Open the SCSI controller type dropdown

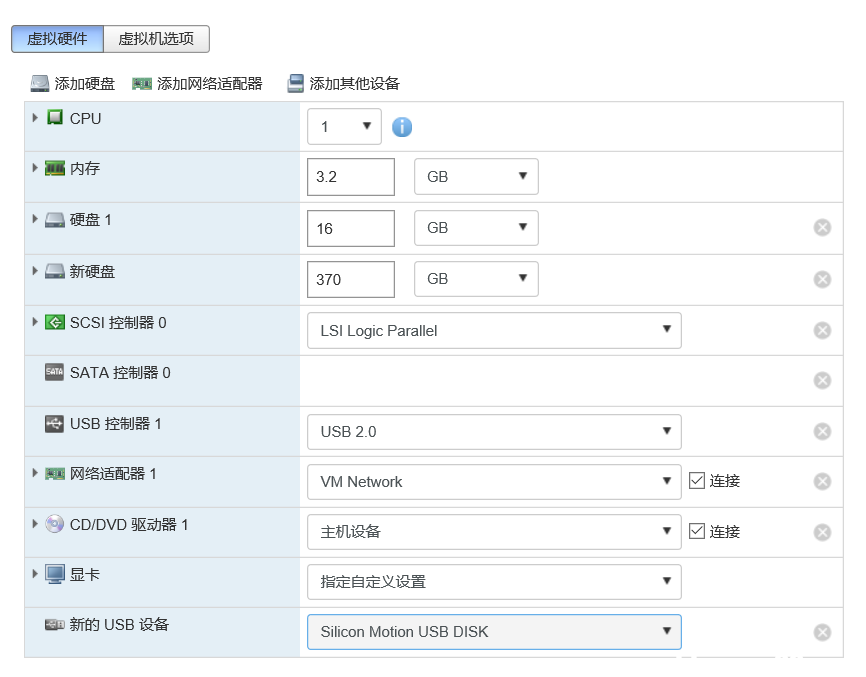tap(494, 331)
